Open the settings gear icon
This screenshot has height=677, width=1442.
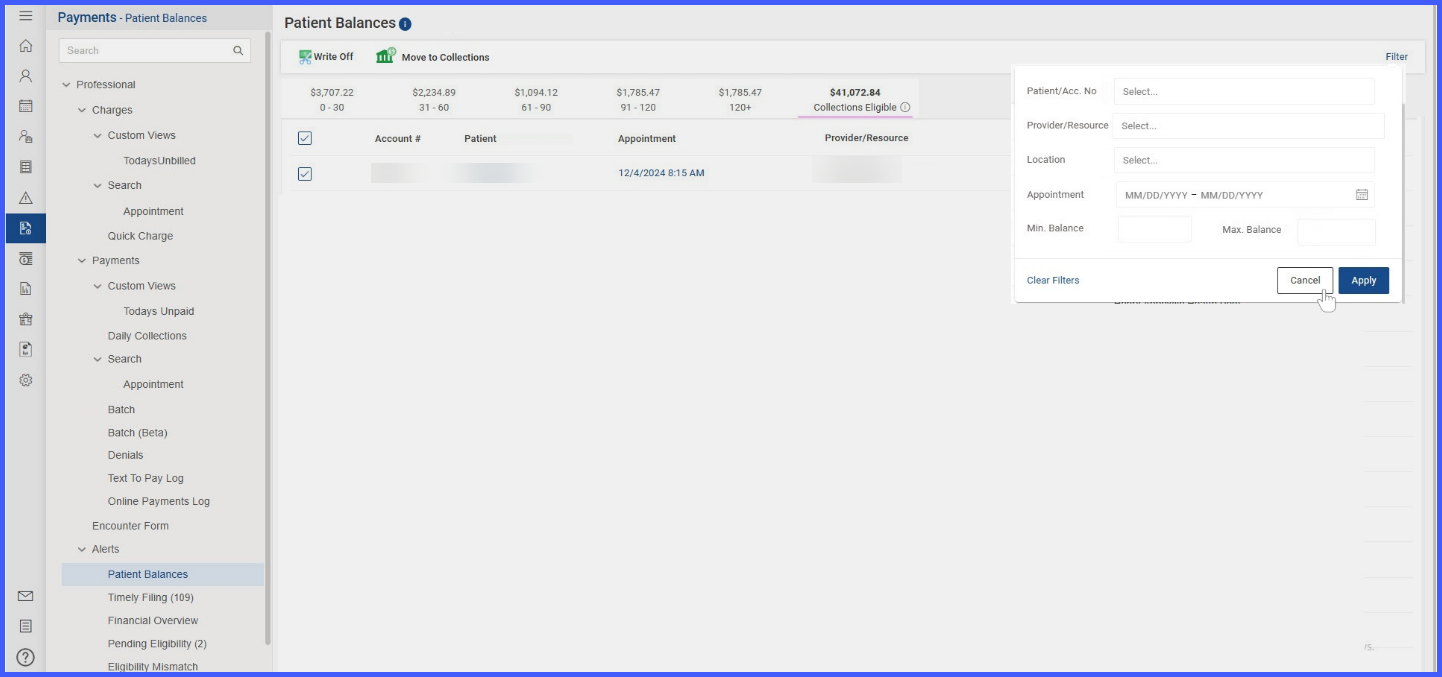[26, 380]
